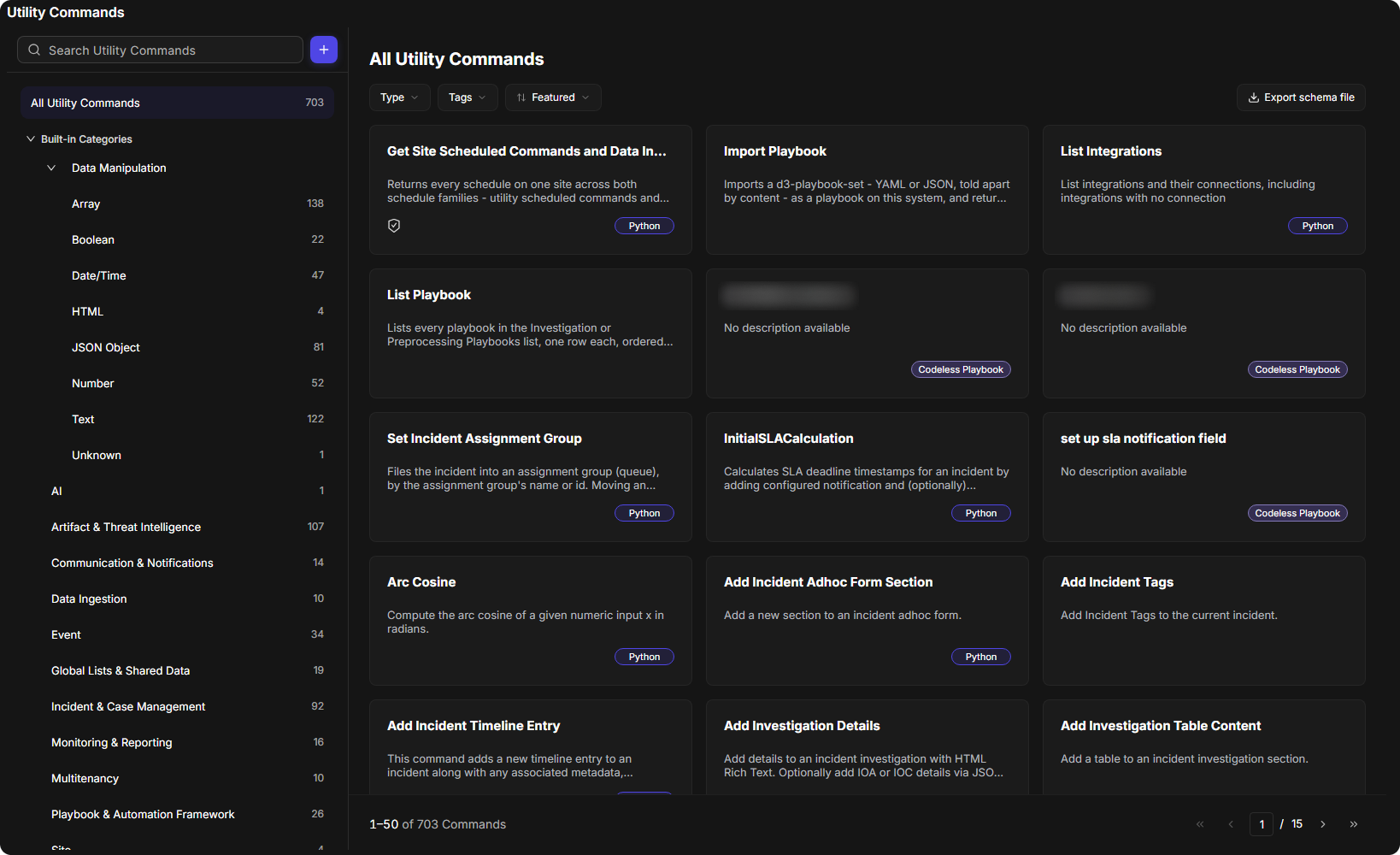Click the search magnifier icon
Viewport: 1400px width, 855px height.
click(x=34, y=50)
